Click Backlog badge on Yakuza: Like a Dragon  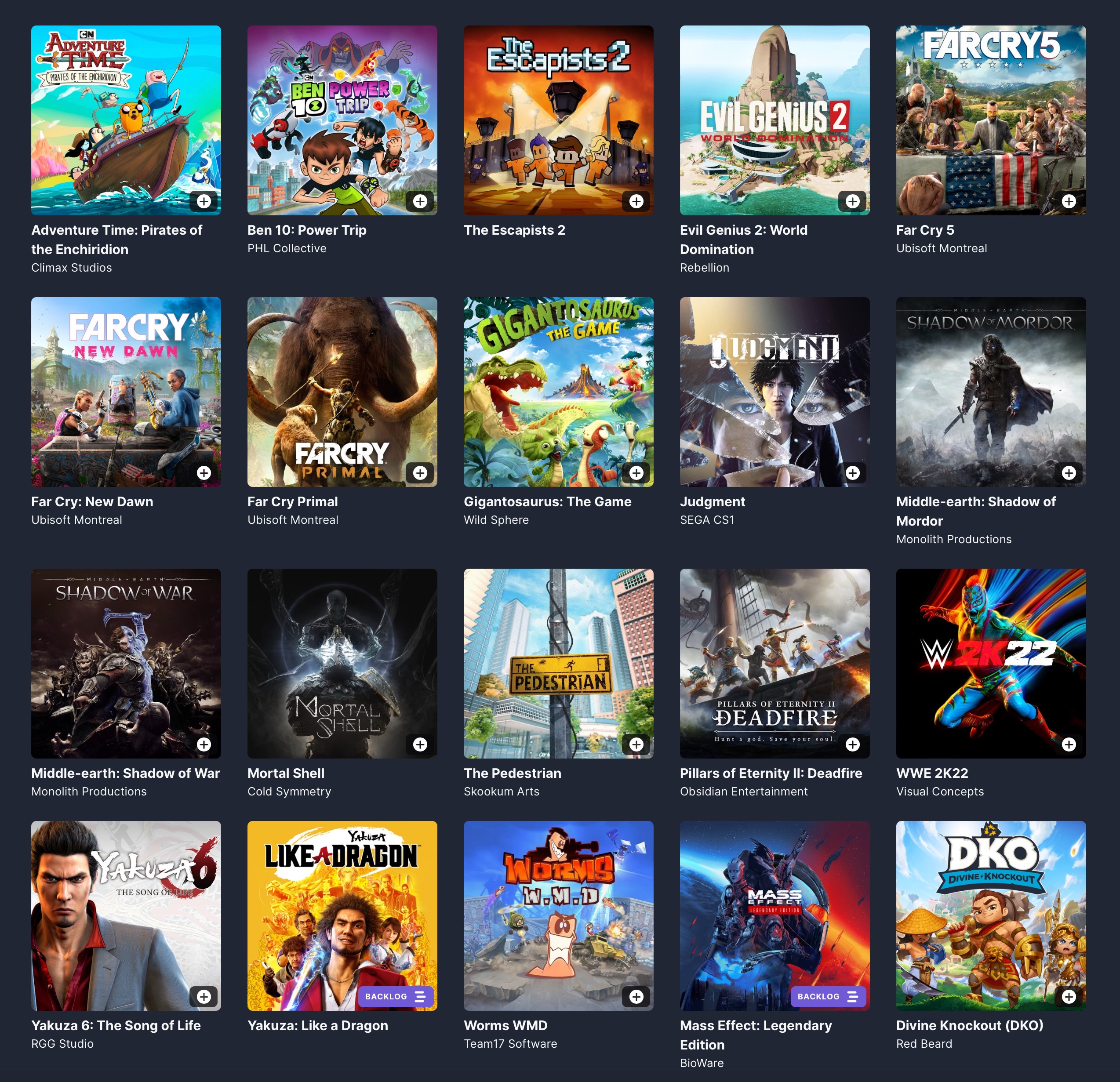396,996
